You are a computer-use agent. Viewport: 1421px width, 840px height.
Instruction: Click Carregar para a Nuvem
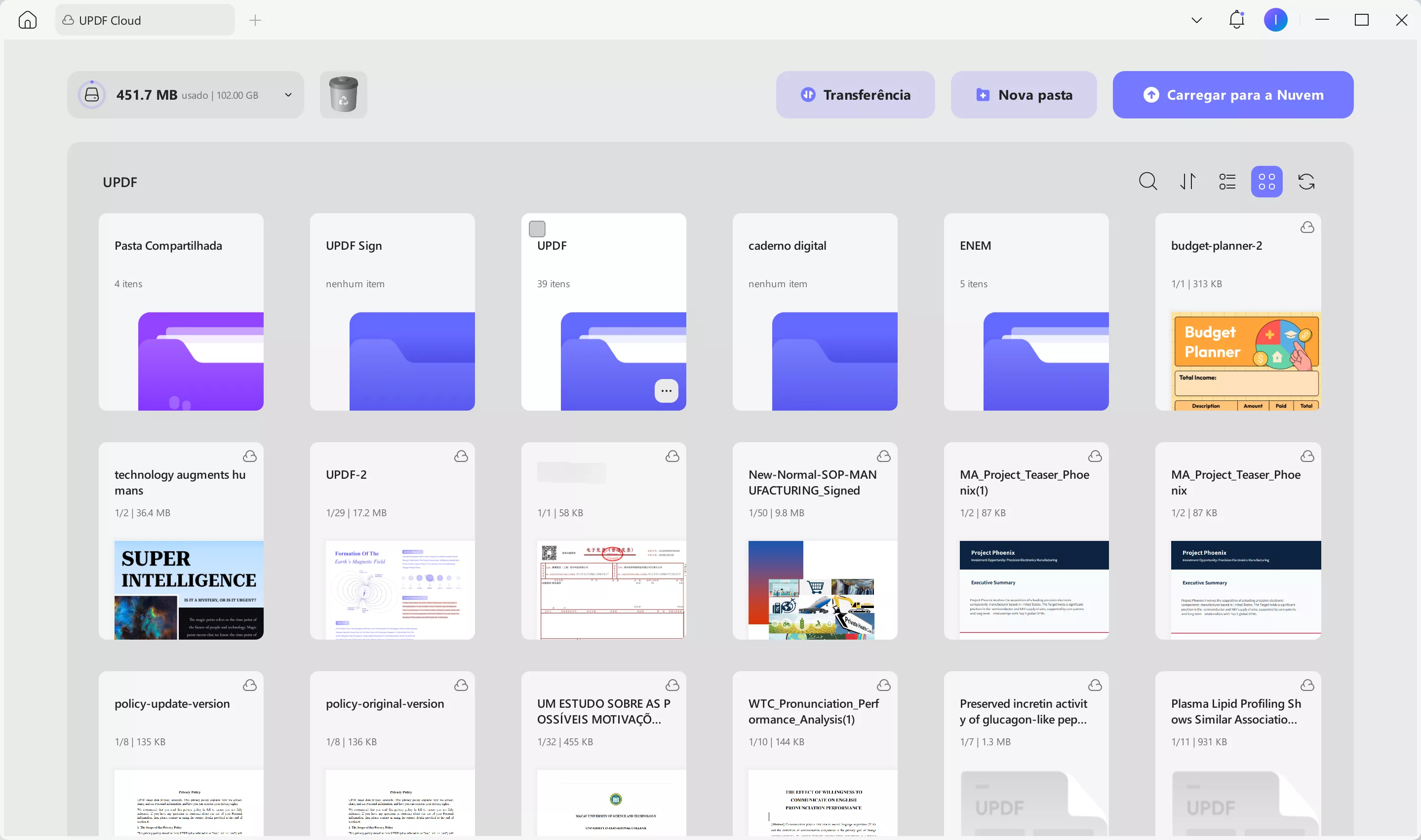(1232, 95)
